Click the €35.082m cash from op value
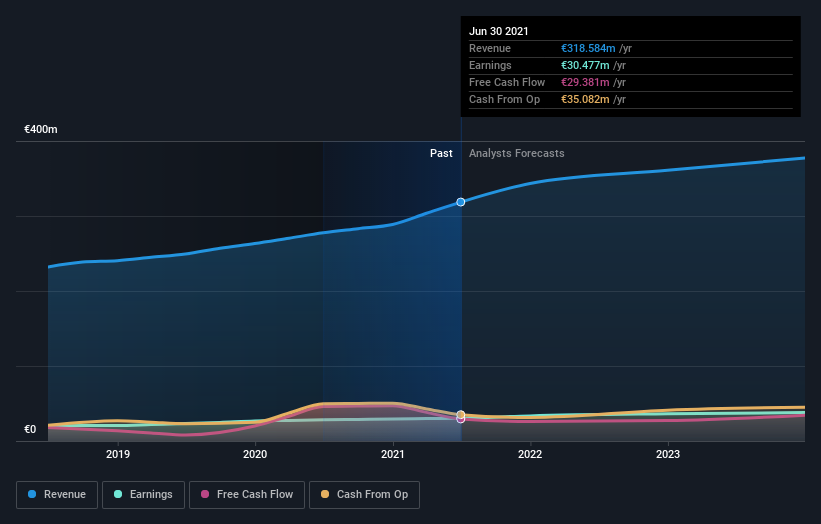Screen dimensions: 821x524 [x=585, y=99]
